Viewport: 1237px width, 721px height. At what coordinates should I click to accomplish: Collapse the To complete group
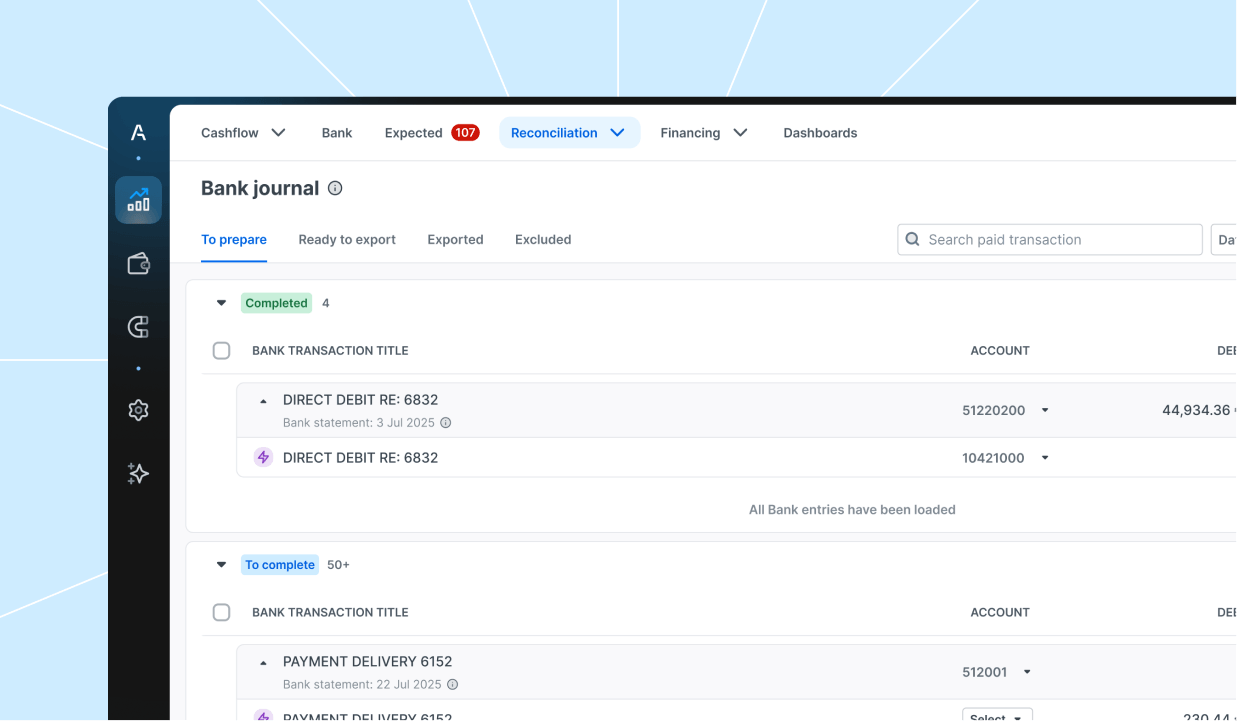point(222,565)
